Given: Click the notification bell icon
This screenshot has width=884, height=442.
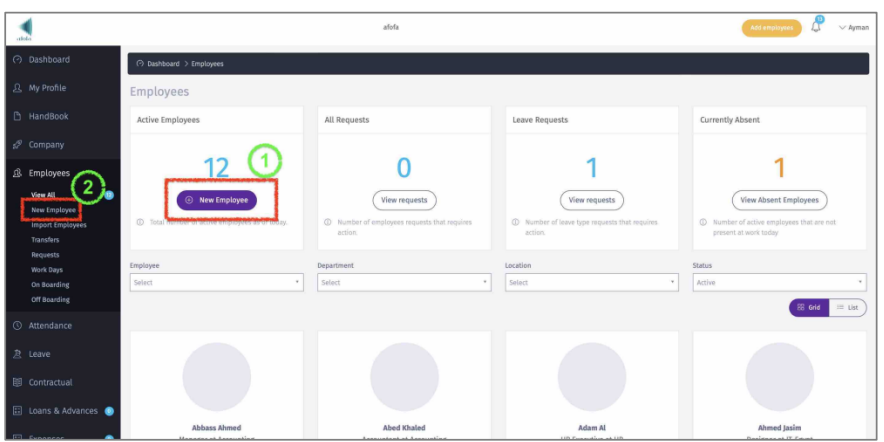Looking at the screenshot, I should point(816,27).
